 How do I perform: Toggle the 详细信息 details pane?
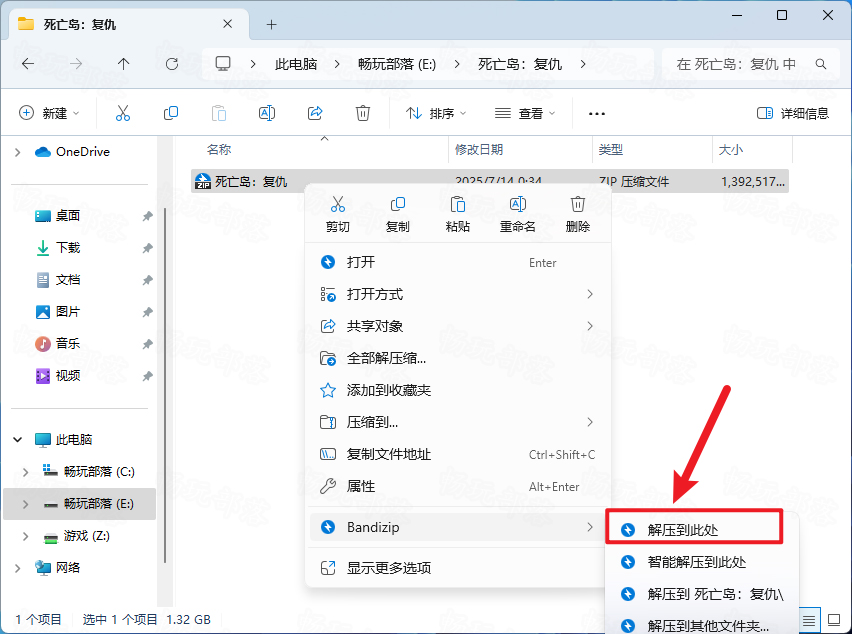tap(792, 113)
